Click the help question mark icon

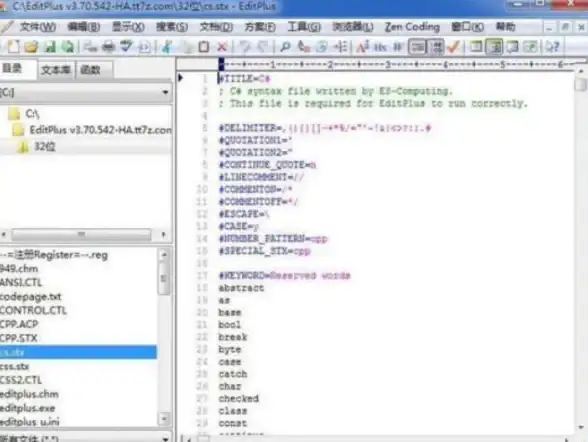point(552,47)
